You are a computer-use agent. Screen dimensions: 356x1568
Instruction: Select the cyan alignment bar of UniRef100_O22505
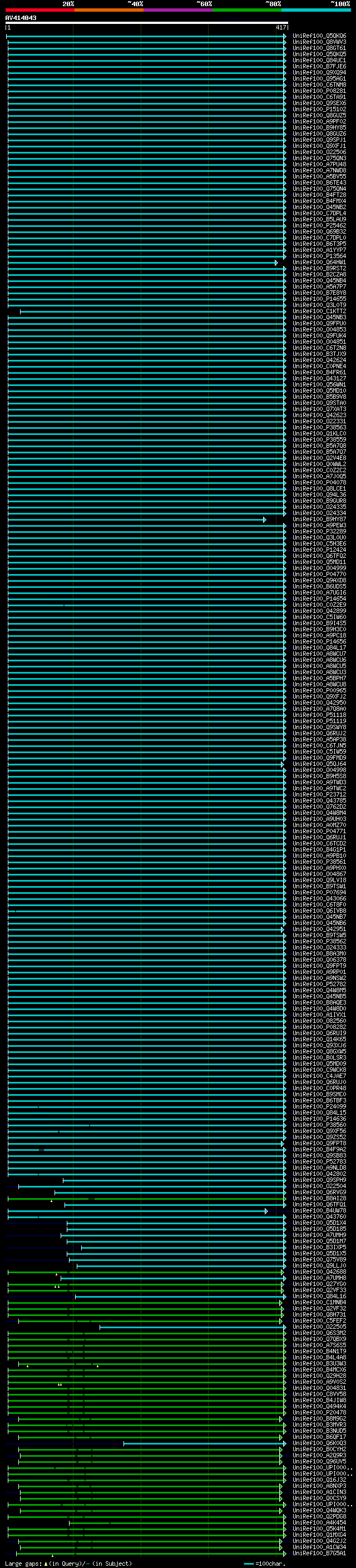(x=193, y=1328)
